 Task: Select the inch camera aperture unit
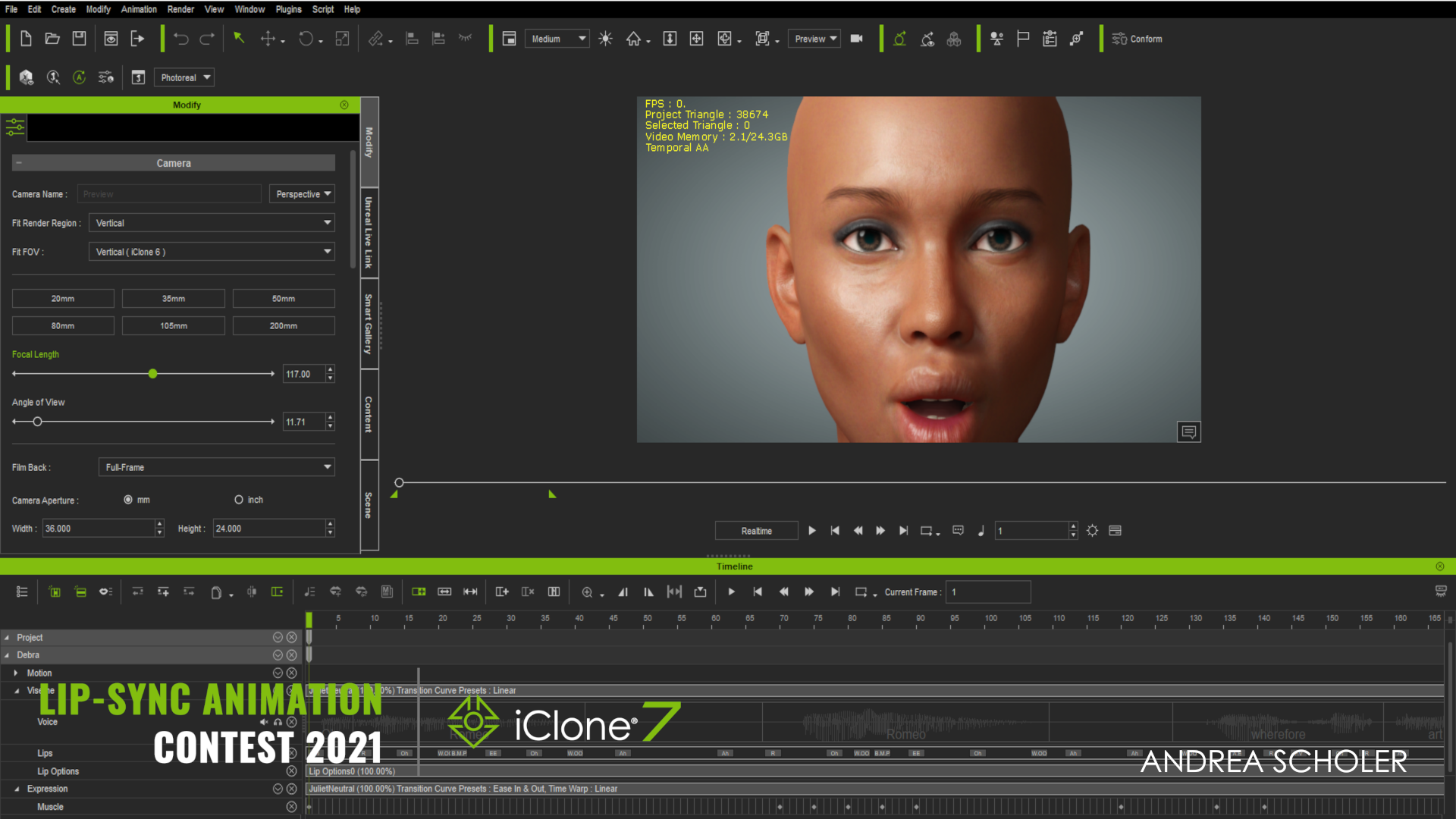(x=239, y=500)
